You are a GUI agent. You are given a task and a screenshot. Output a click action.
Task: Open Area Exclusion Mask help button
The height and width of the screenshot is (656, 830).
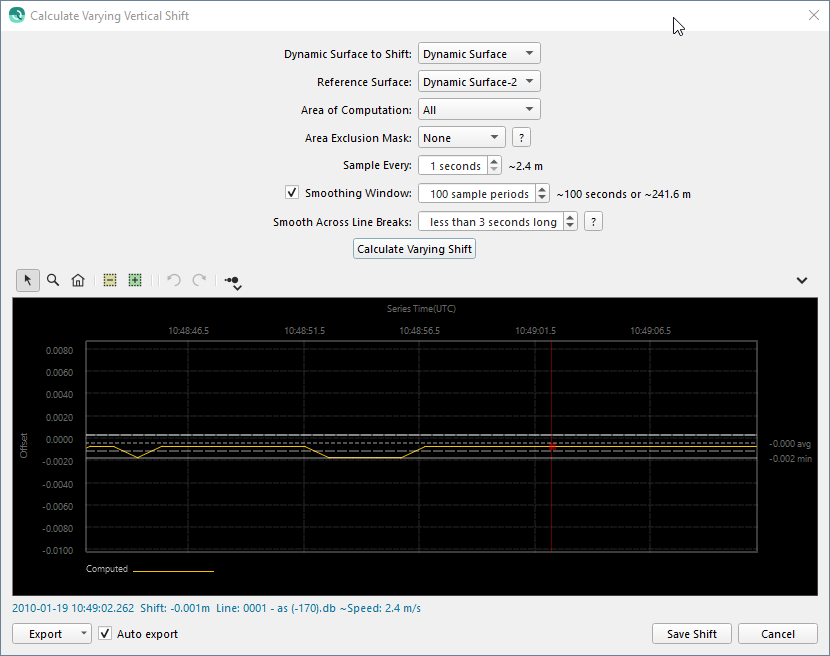click(x=521, y=138)
